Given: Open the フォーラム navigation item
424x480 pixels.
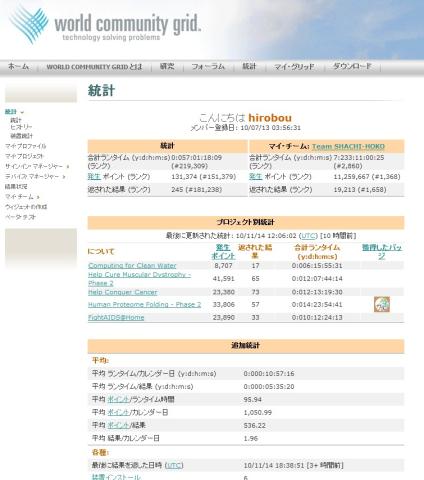Looking at the screenshot, I should [208, 67].
